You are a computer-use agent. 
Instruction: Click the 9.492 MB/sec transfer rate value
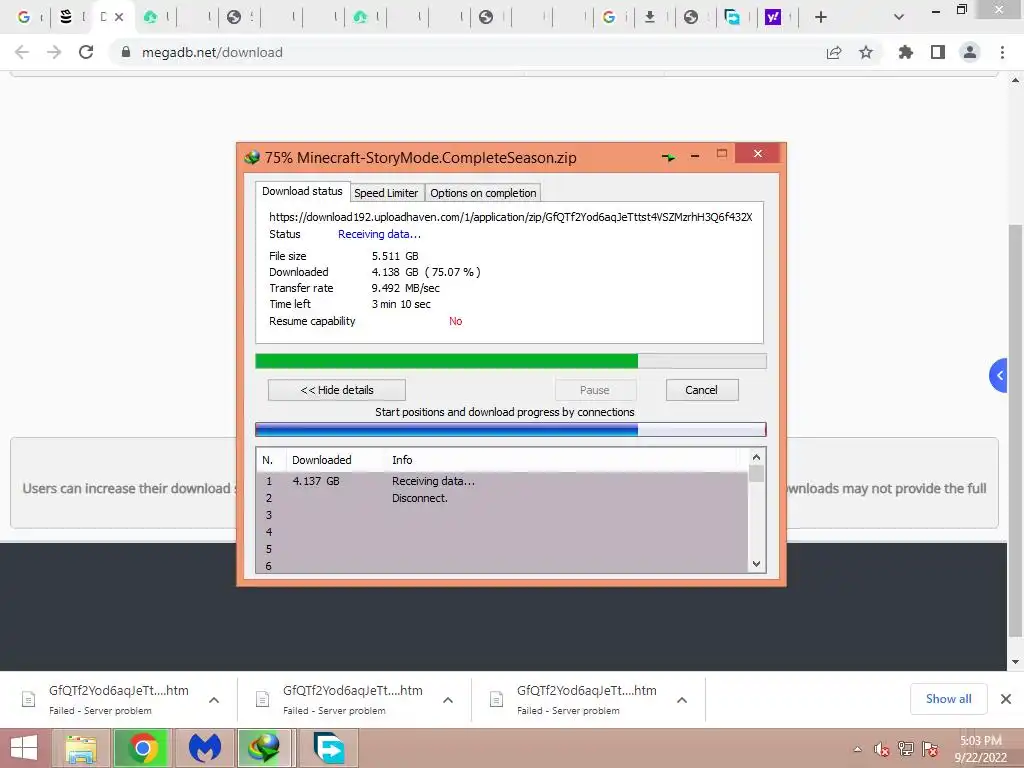point(406,288)
